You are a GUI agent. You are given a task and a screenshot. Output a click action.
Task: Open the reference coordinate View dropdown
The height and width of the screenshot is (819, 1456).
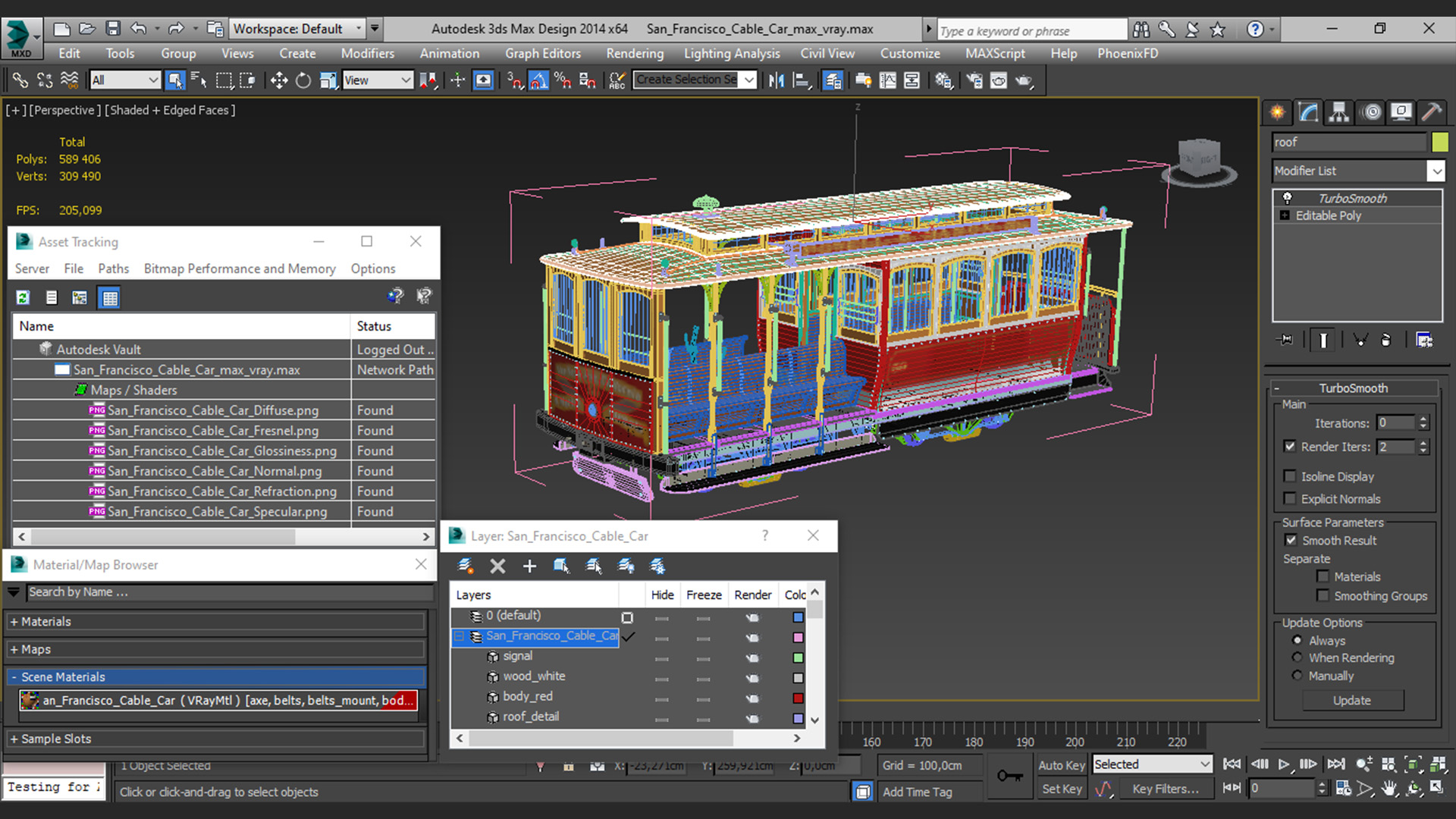coord(378,80)
